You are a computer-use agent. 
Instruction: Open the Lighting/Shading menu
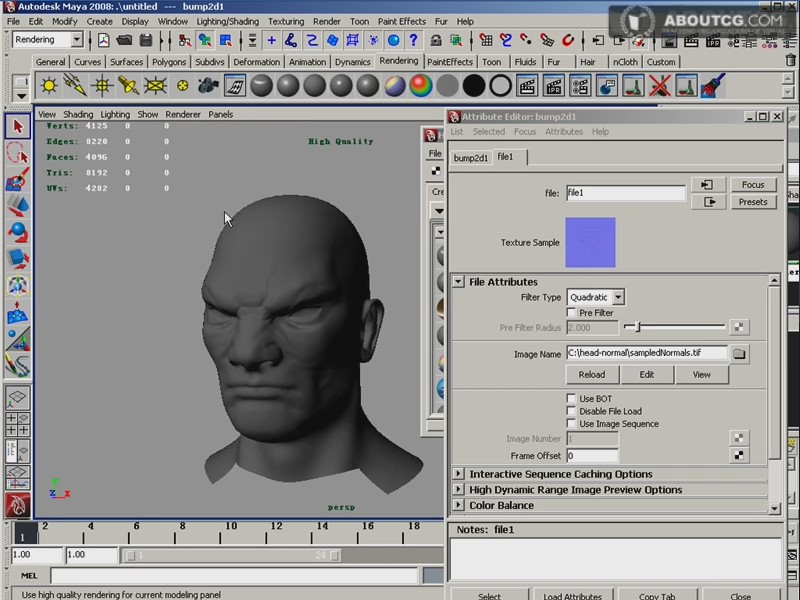tap(228, 21)
